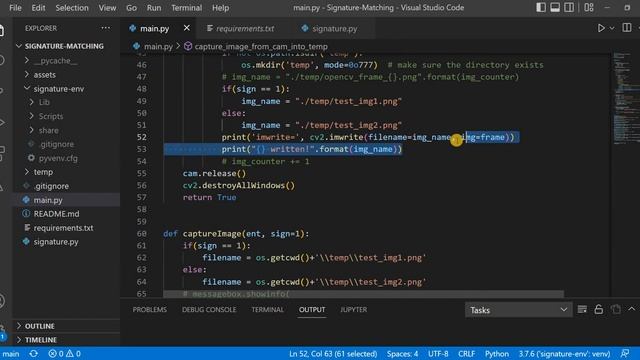
Task: Change encoding UTF-8 in status bar
Action: click(x=438, y=354)
